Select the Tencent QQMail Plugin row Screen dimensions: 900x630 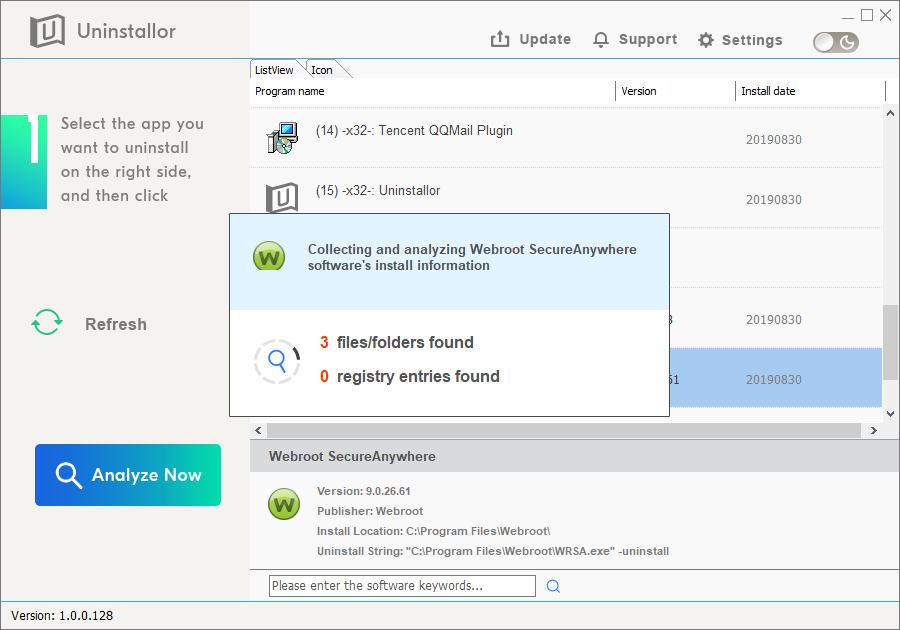pyautogui.click(x=566, y=138)
